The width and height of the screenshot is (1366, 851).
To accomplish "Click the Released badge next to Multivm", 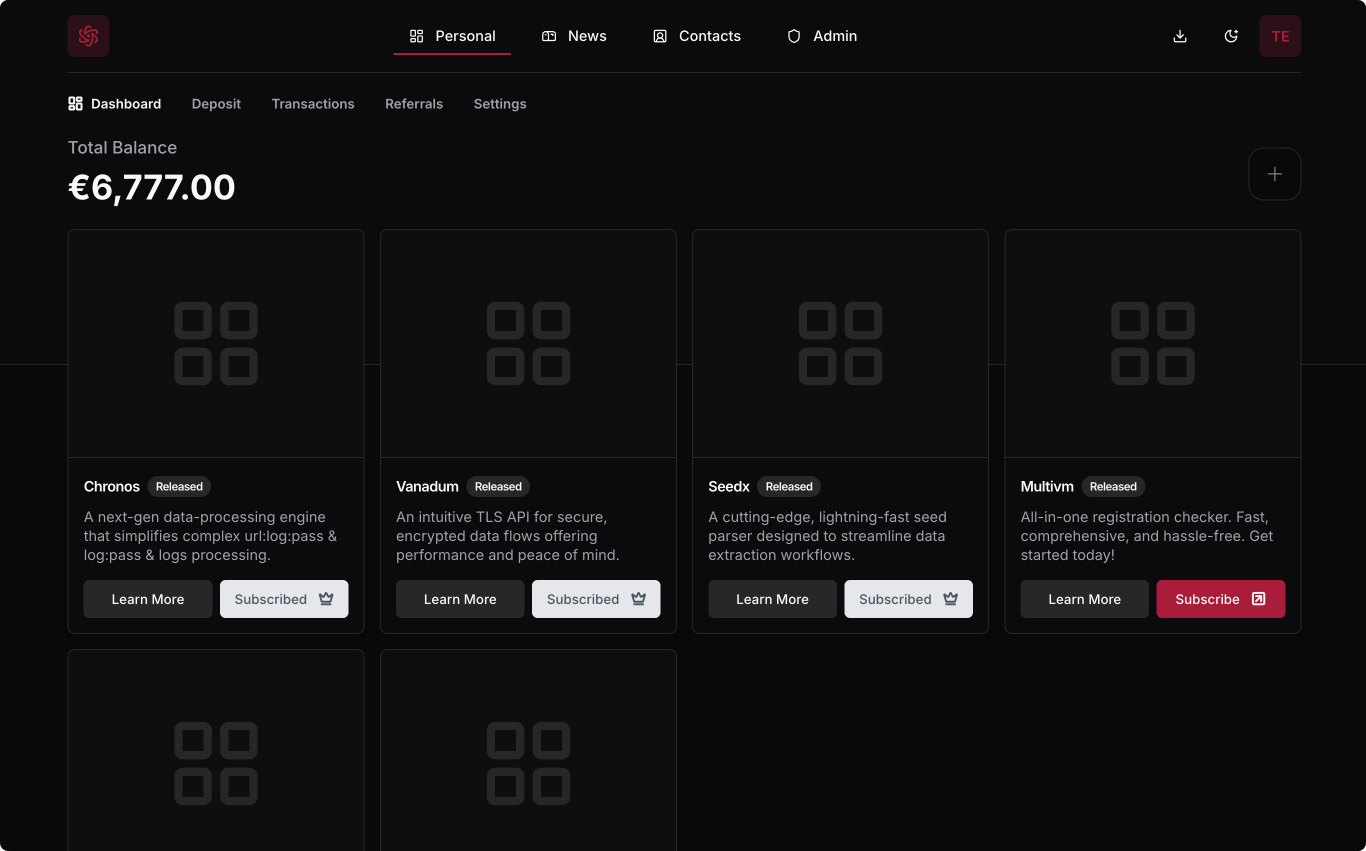I will 1113,487.
